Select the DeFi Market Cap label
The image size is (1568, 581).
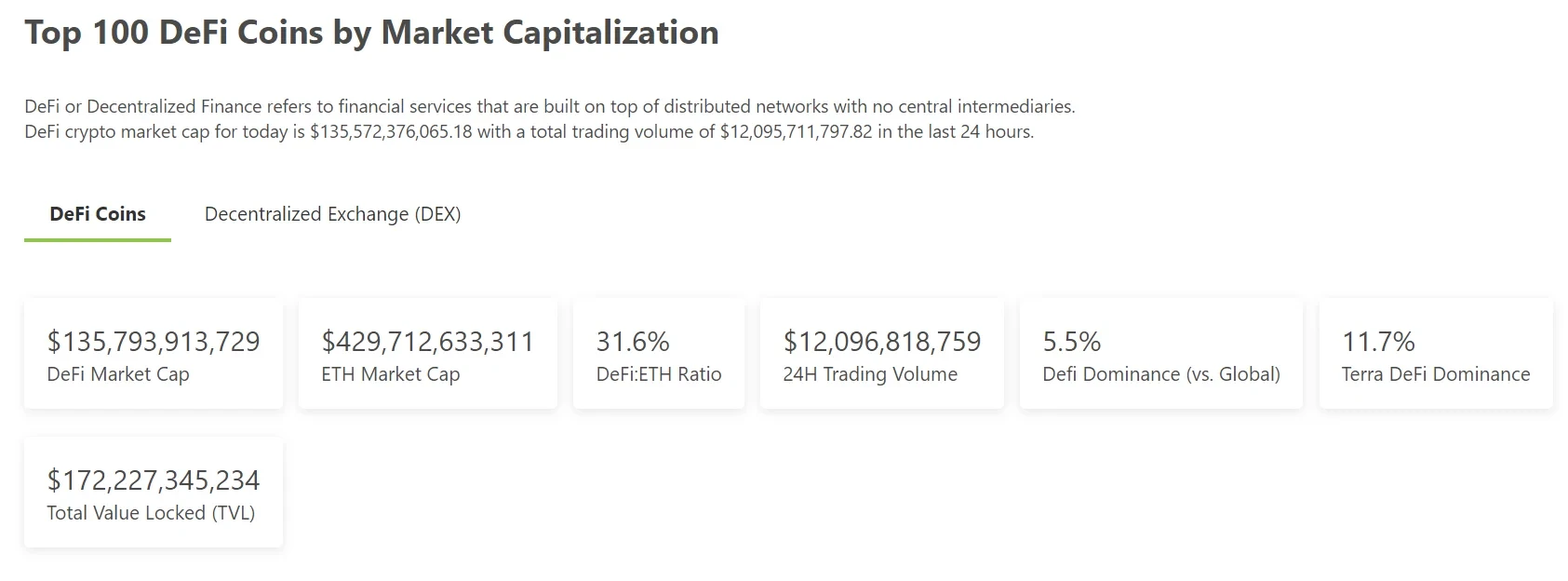click(118, 374)
